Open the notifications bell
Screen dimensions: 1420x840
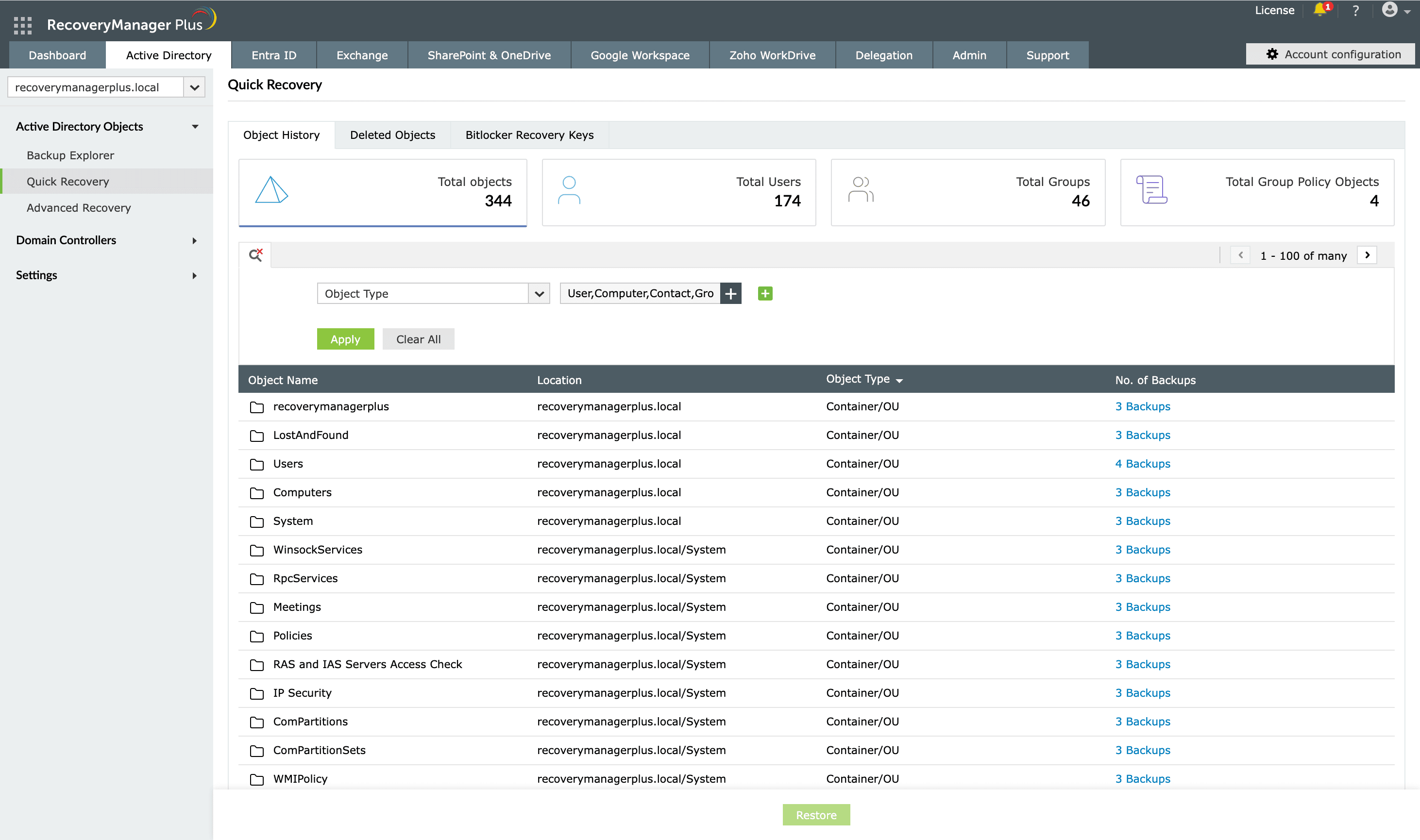[x=1321, y=10]
